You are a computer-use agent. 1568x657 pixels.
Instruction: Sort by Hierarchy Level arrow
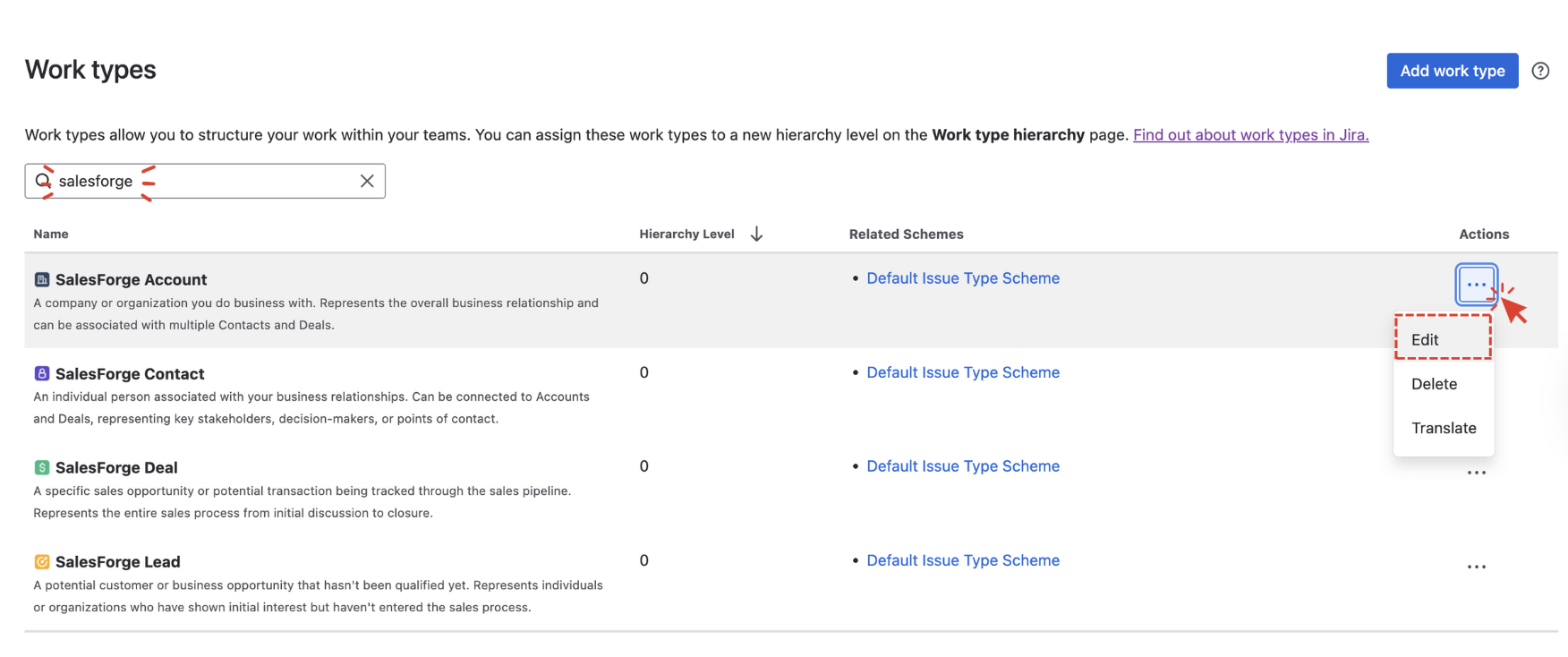click(756, 234)
